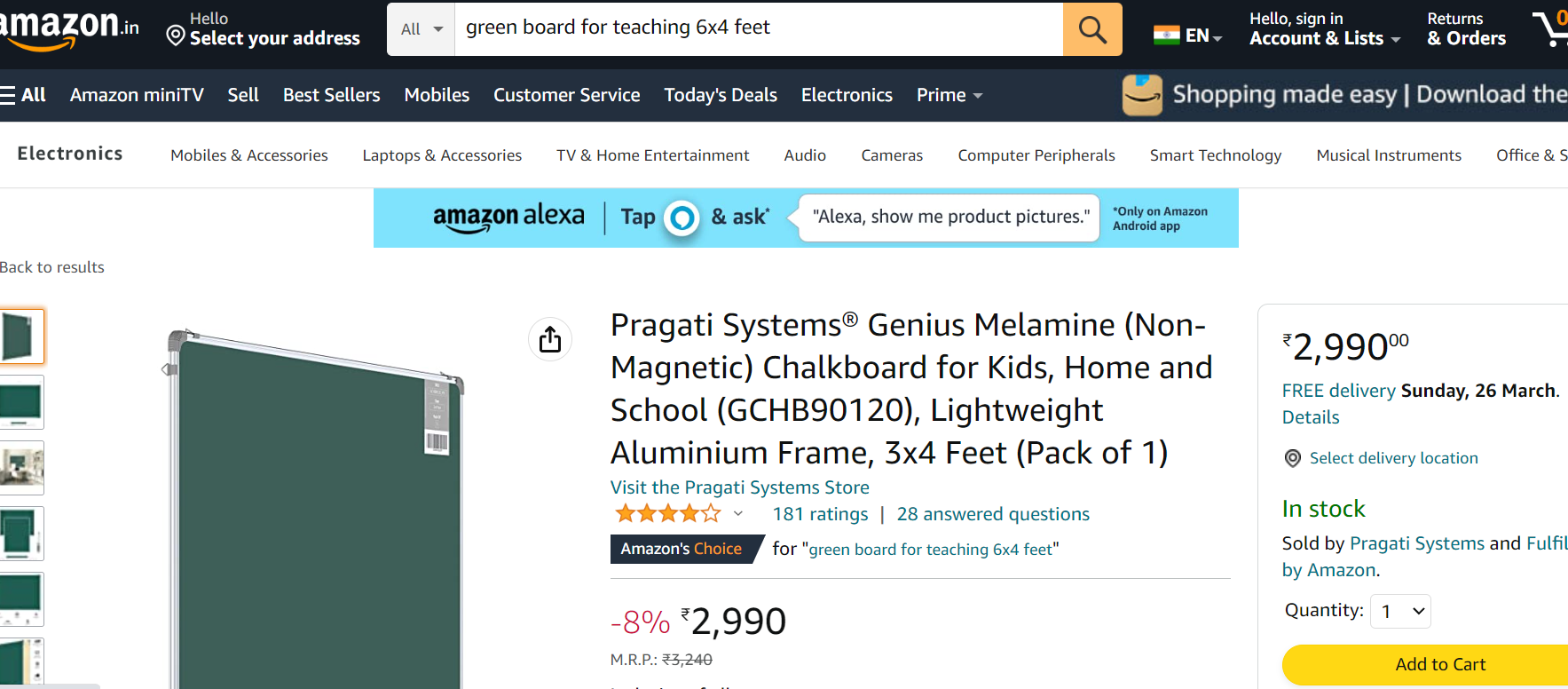The height and width of the screenshot is (689, 1568).
Task: Open the Prime menu
Action: [949, 95]
